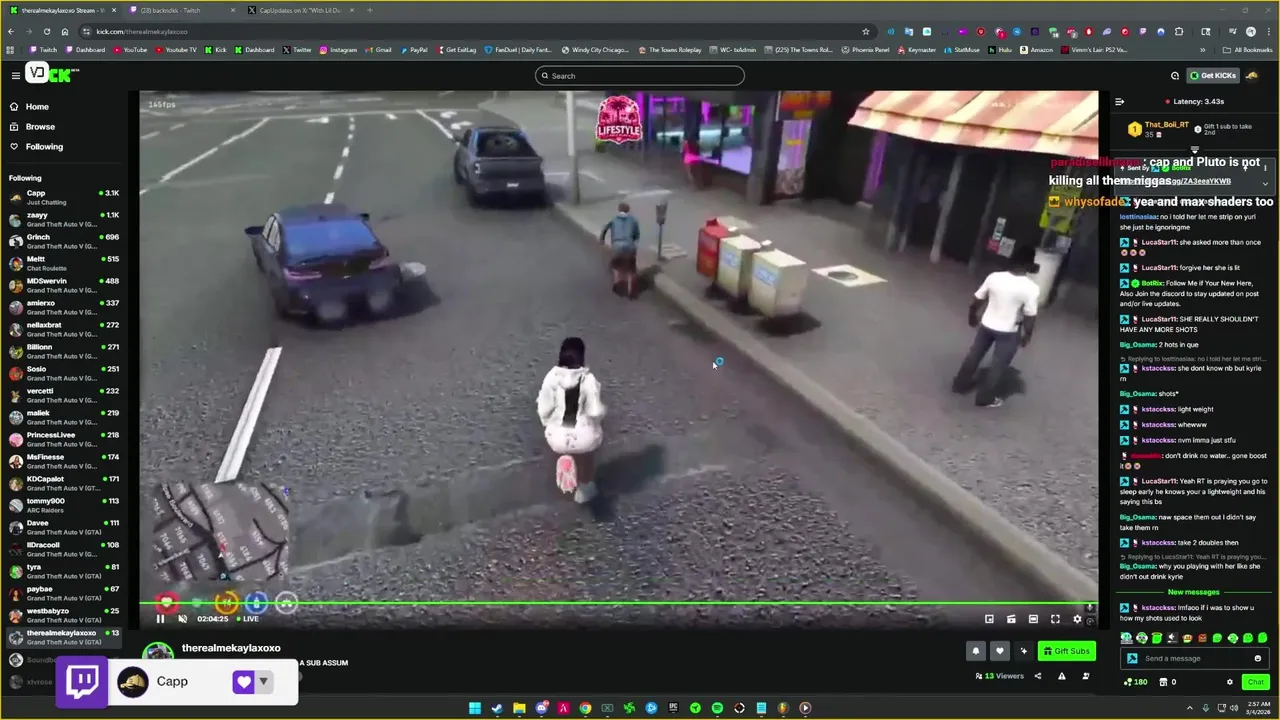The width and height of the screenshot is (1280, 720).
Task: Click the 13 Viewers count
Action: pos(1000,676)
